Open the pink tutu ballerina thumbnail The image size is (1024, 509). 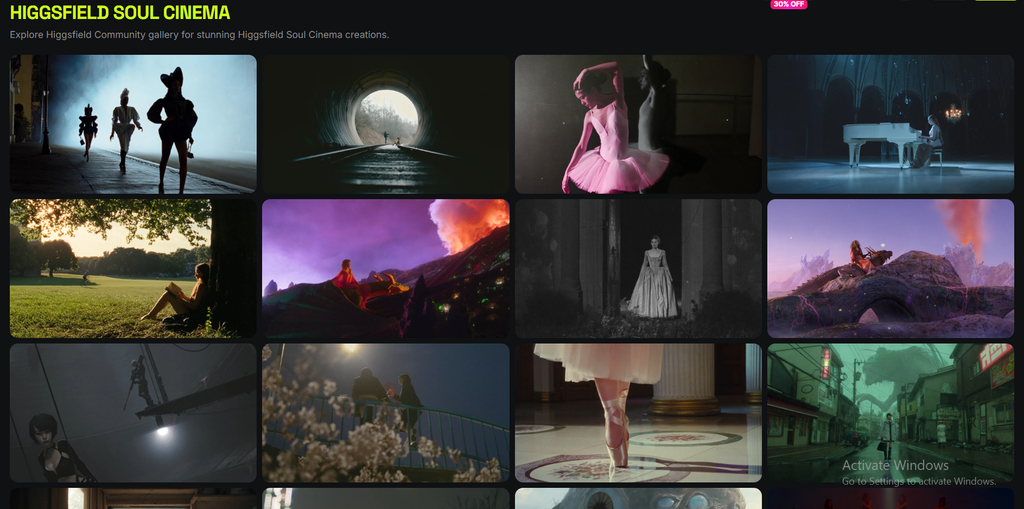coord(638,124)
